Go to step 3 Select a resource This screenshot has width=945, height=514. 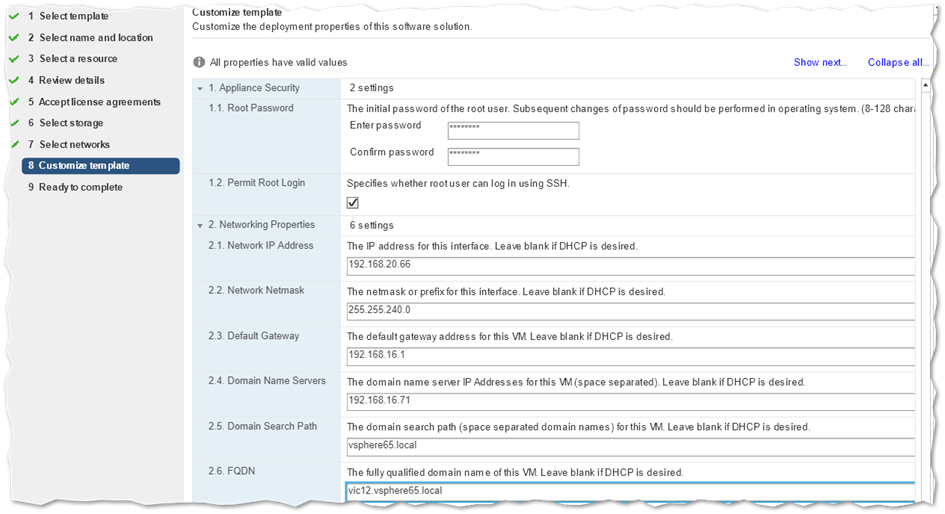tap(72, 58)
